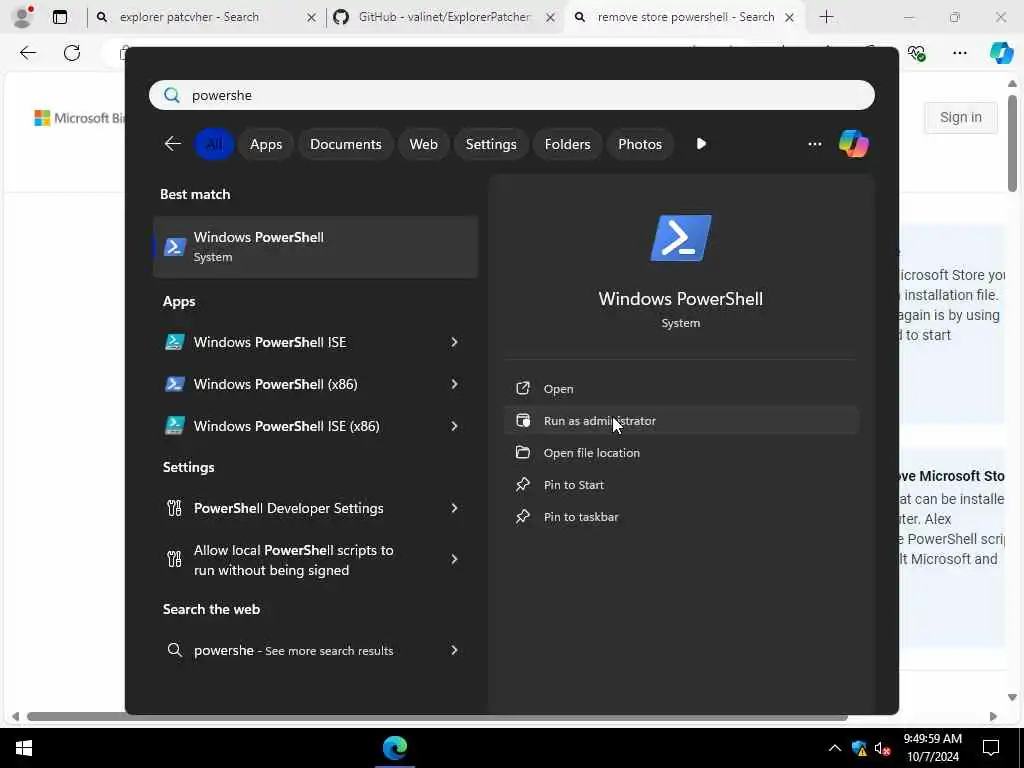Image resolution: width=1024 pixels, height=768 pixels.
Task: Click the Copilot icon in search panel
Action: [854, 144]
